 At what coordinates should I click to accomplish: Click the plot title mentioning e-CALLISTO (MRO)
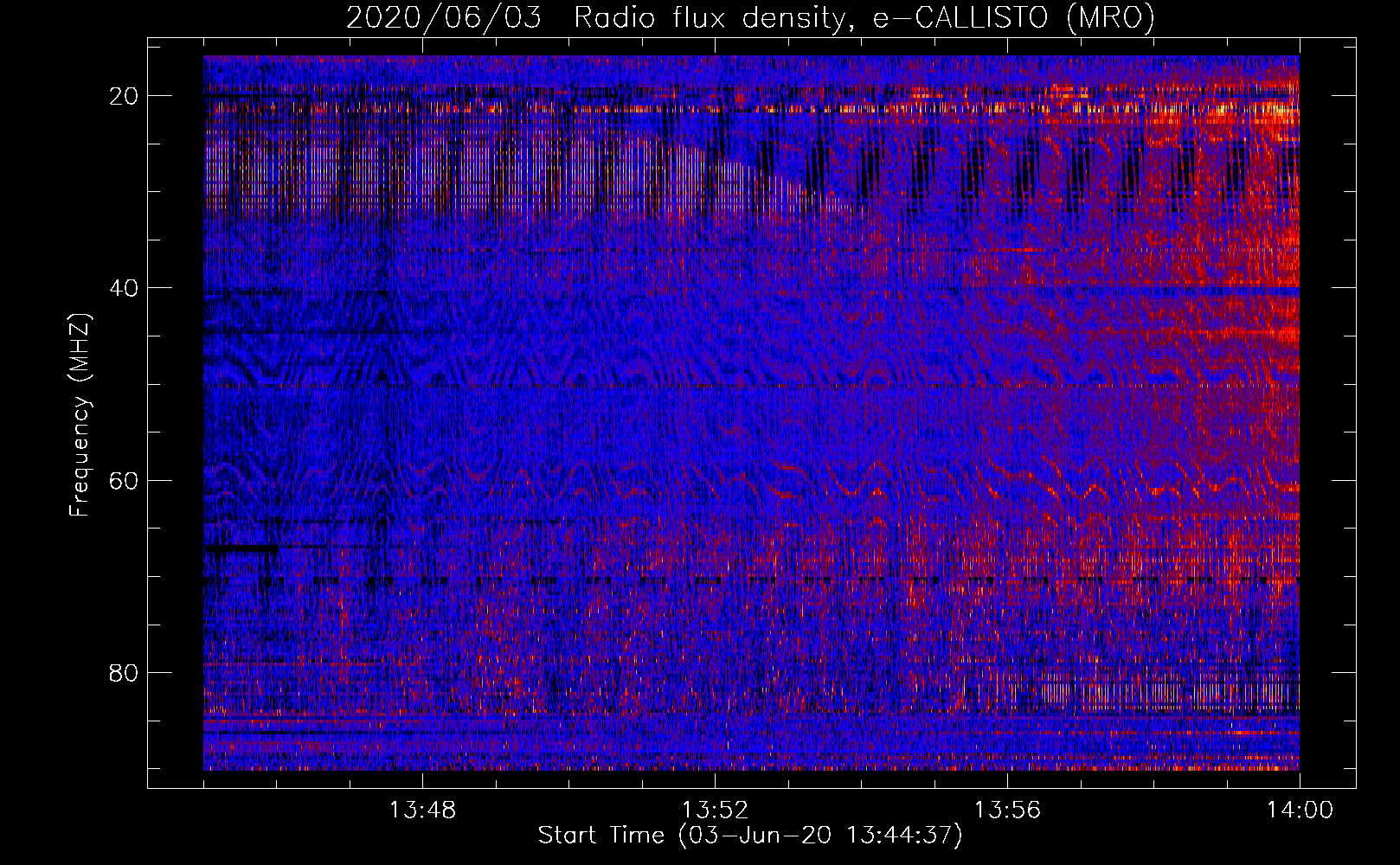click(x=750, y=18)
